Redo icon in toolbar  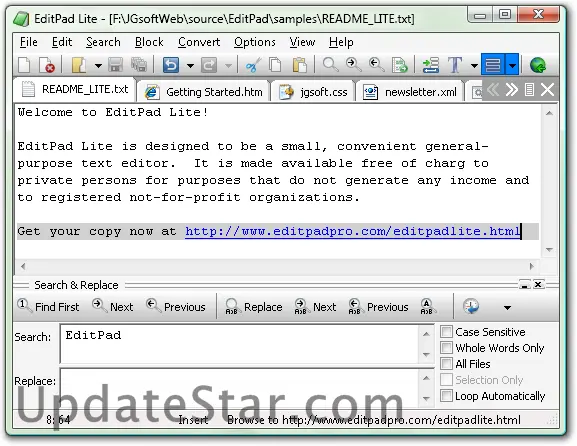coord(209,66)
